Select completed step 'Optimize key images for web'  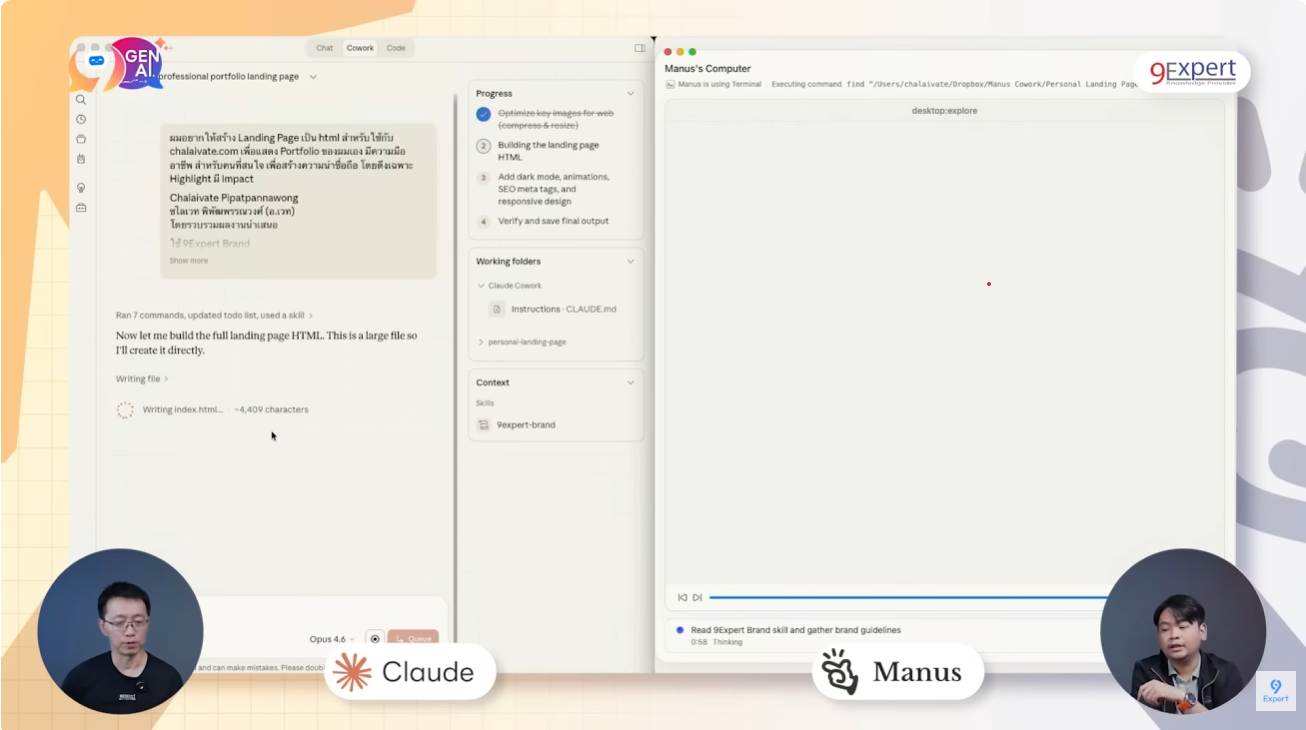[x=556, y=119]
